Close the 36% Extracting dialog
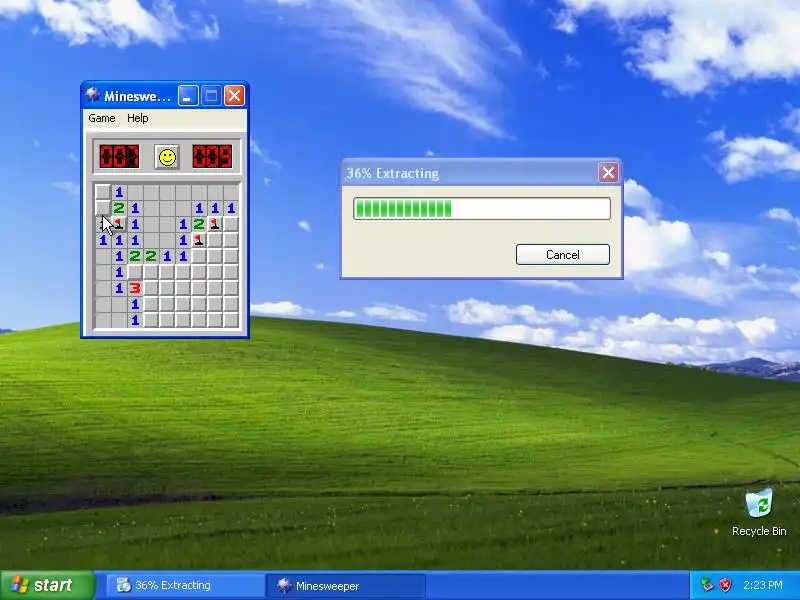800x600 pixels. [x=608, y=173]
